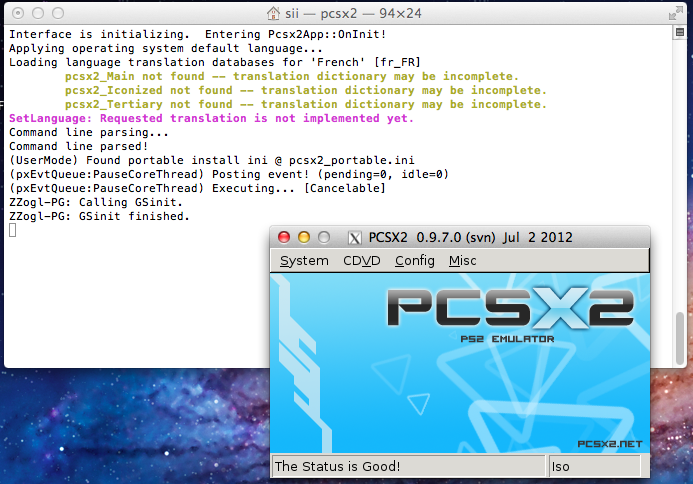Click the terminal vertical scrollbar thumb

pyautogui.click(x=680, y=338)
